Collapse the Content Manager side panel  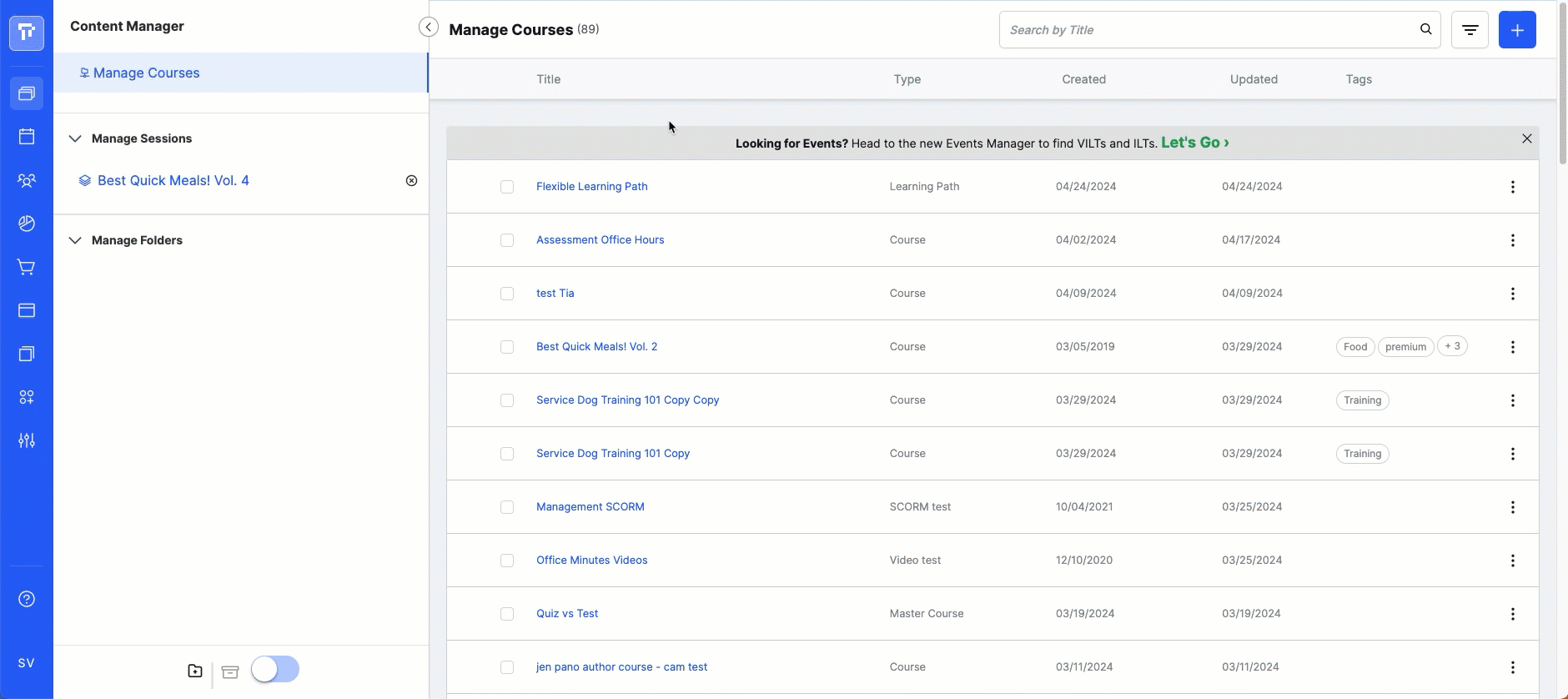(x=428, y=28)
